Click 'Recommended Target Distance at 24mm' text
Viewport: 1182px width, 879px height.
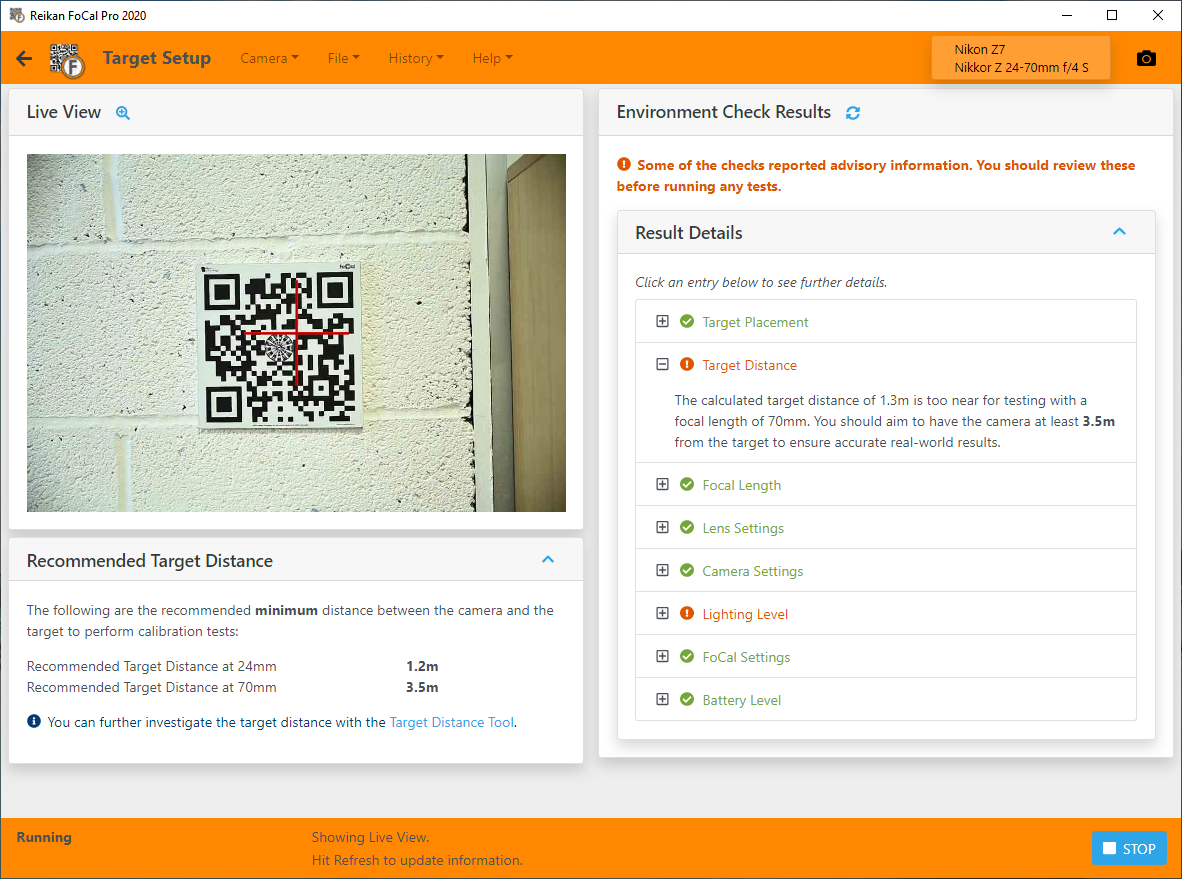pos(152,666)
